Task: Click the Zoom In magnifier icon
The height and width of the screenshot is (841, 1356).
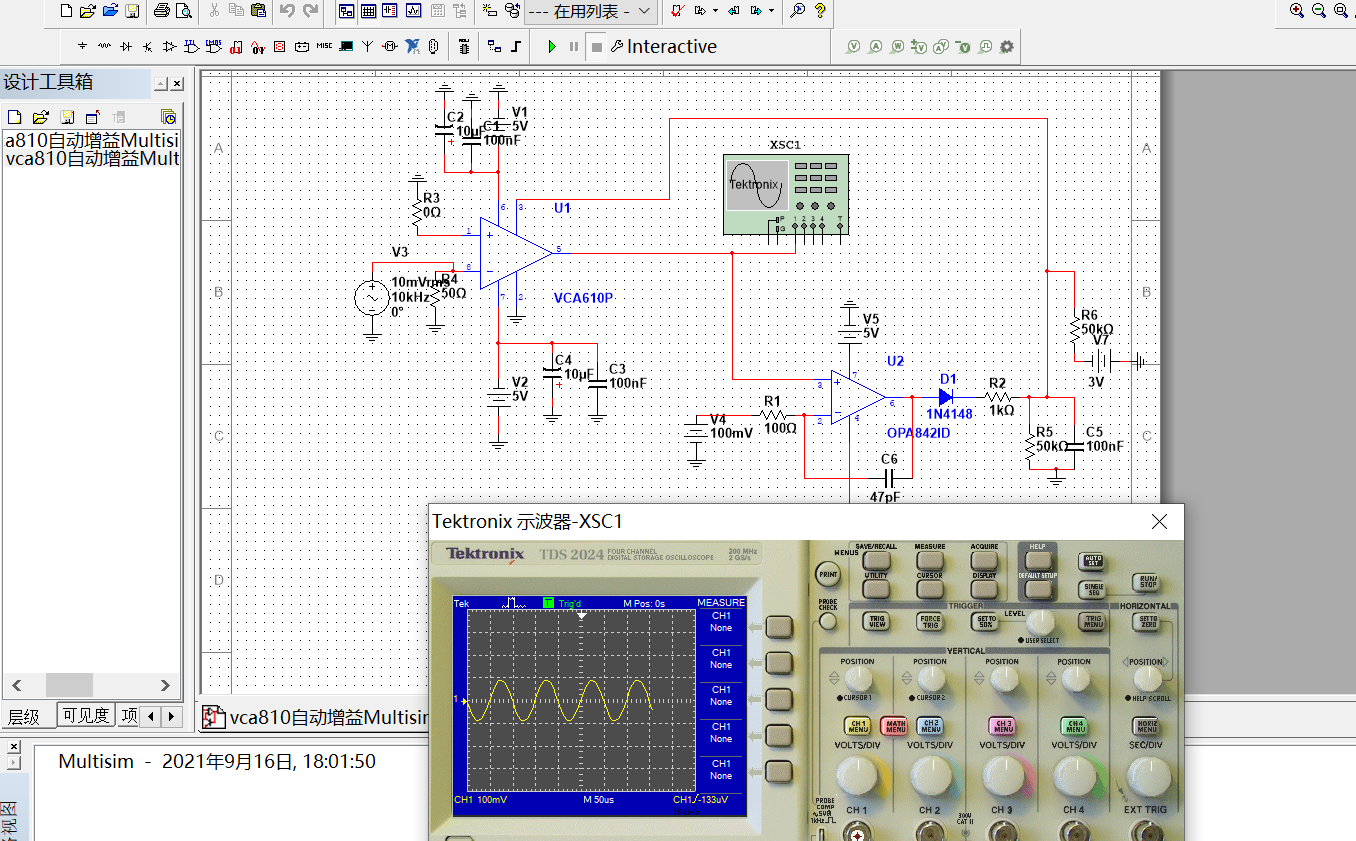Action: click(1297, 11)
